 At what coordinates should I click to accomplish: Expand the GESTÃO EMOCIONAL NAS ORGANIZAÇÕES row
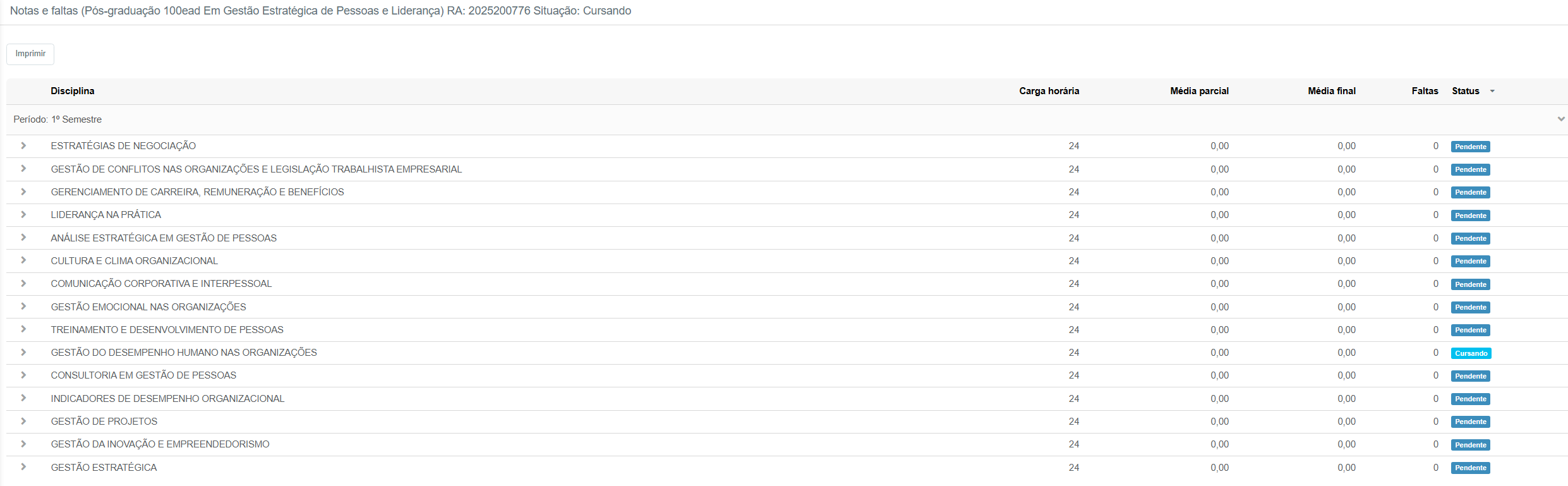23,307
